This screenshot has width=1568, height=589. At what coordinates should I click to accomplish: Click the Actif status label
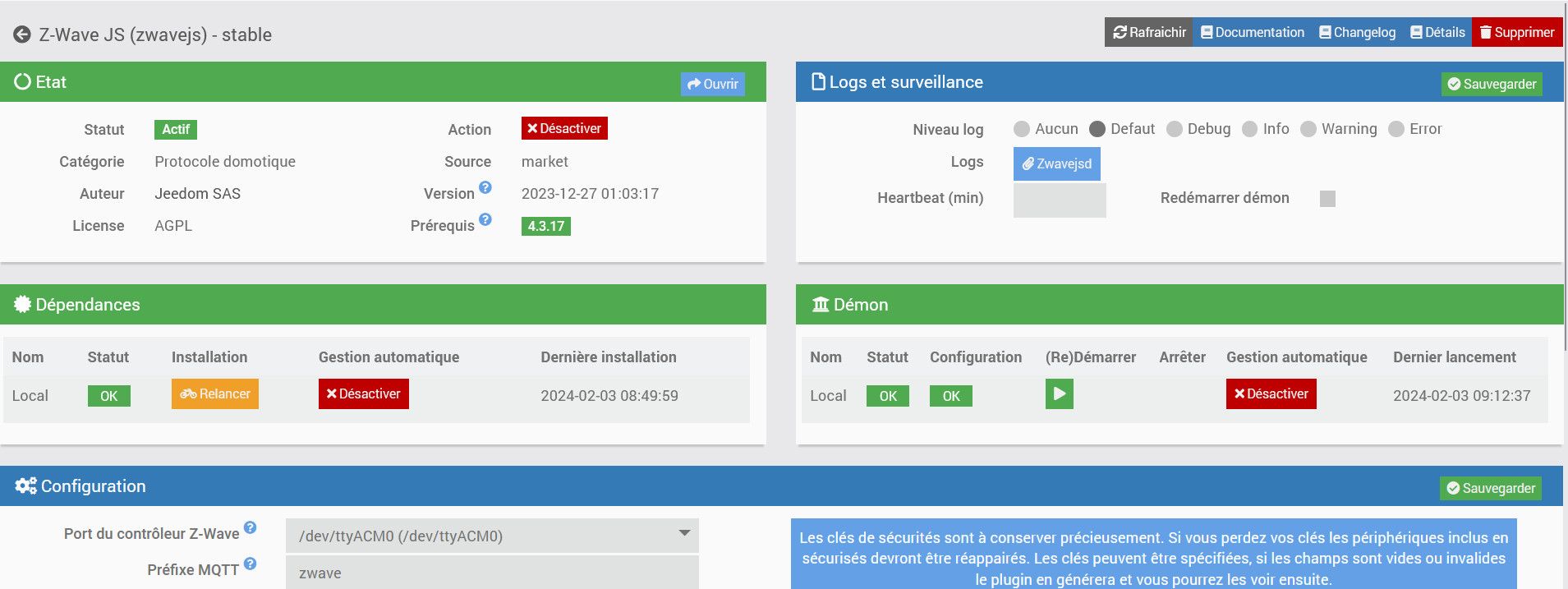176,129
